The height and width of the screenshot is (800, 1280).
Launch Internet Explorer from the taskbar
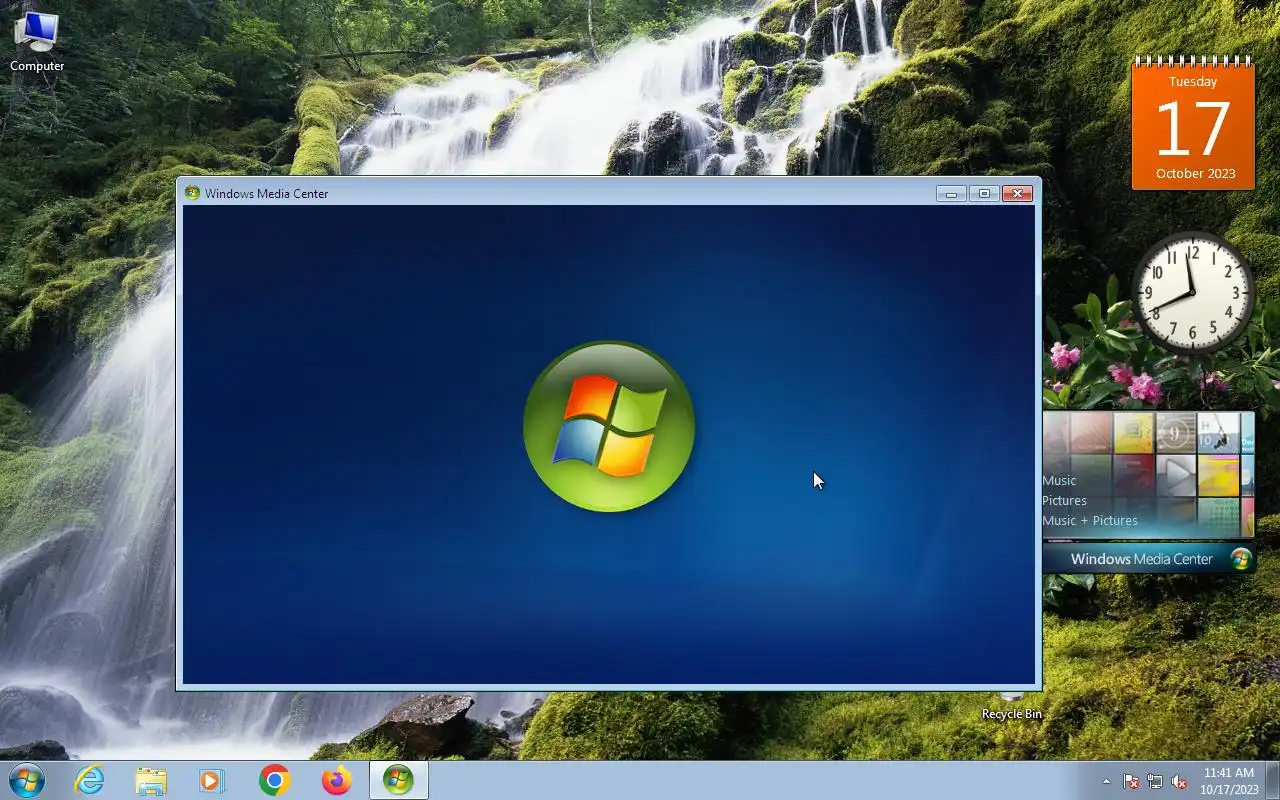(90, 780)
